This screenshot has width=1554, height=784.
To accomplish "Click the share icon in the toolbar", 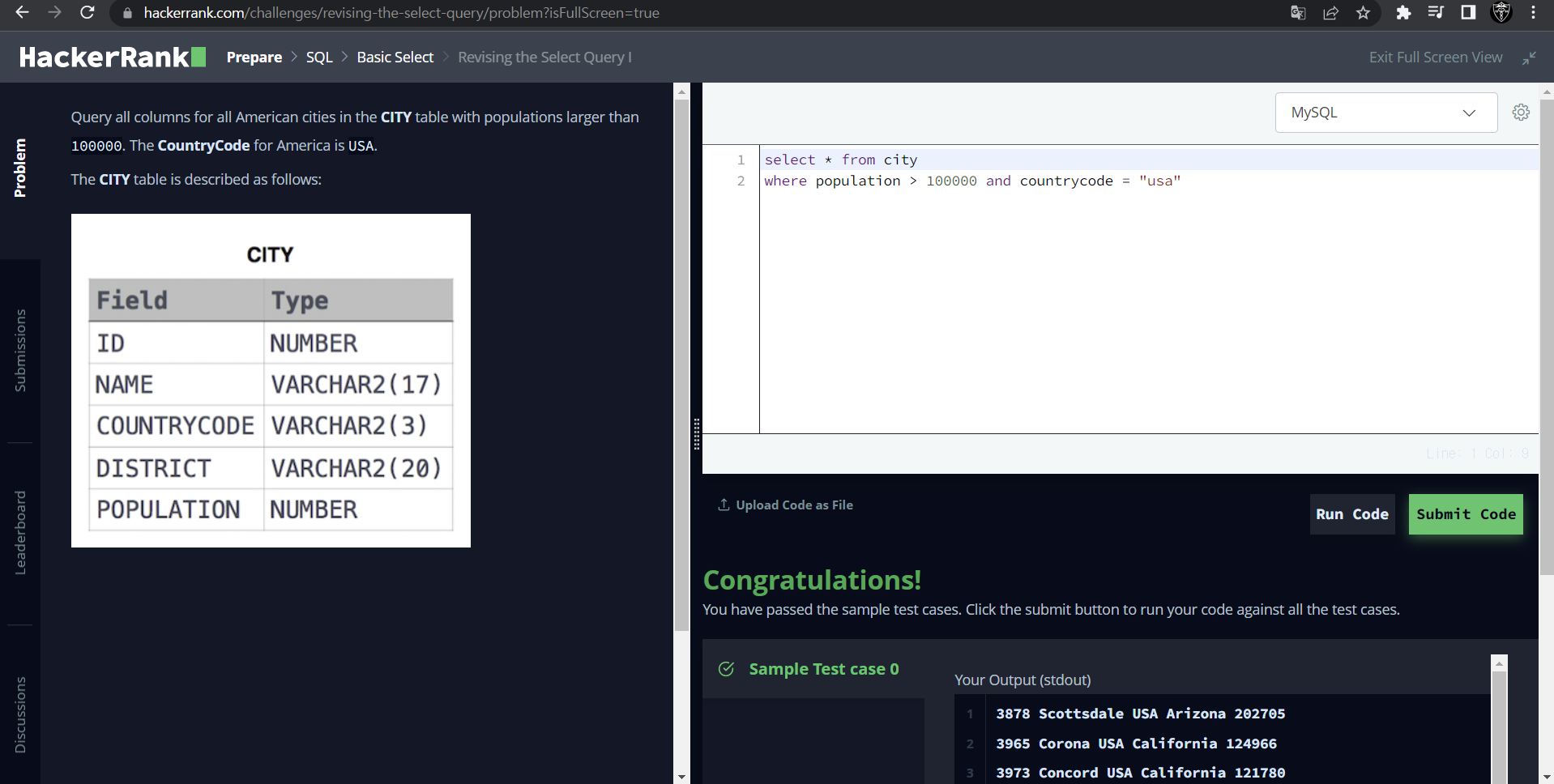I will click(1330, 13).
